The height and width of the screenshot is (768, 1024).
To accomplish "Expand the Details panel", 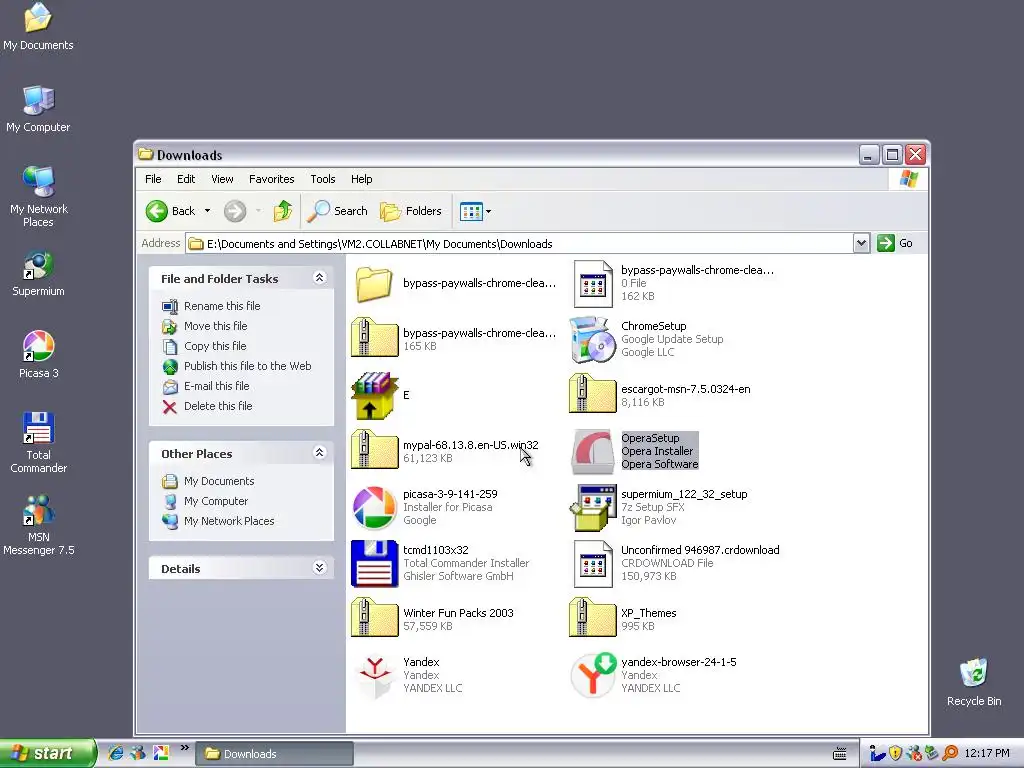I will point(319,568).
